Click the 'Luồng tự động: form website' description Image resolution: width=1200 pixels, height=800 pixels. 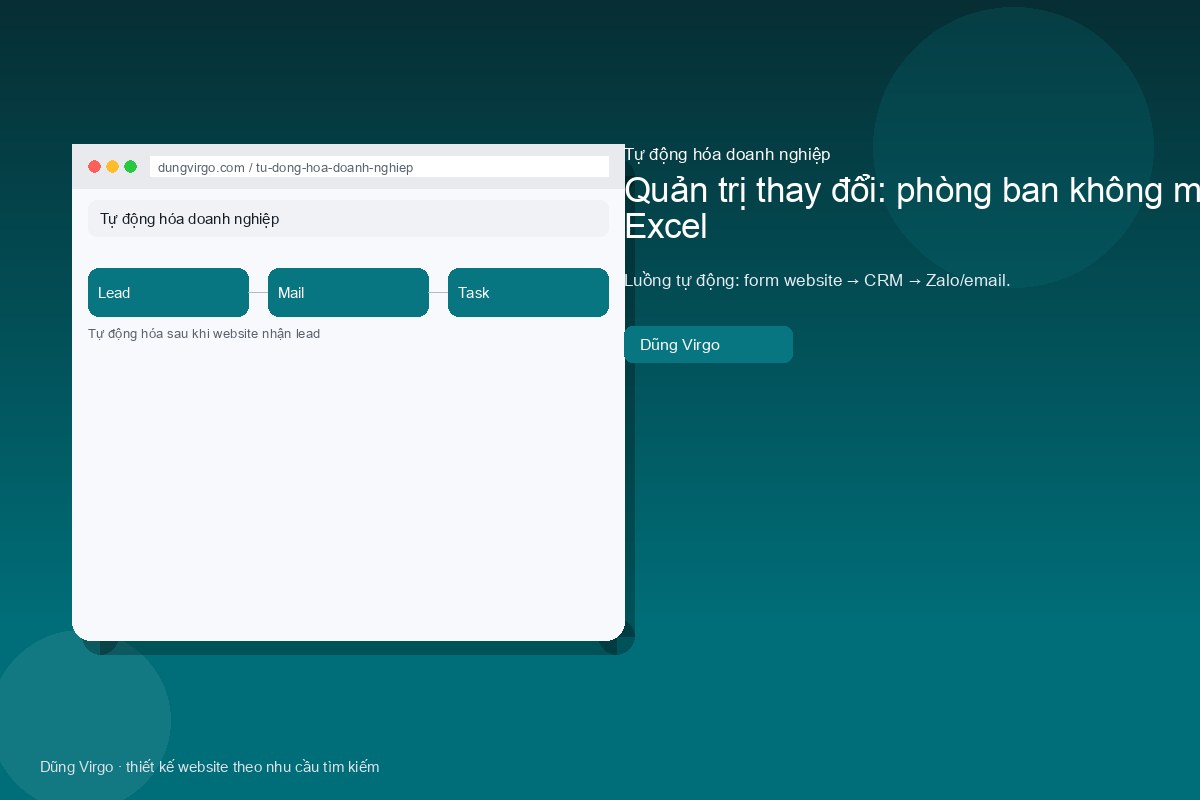click(817, 280)
